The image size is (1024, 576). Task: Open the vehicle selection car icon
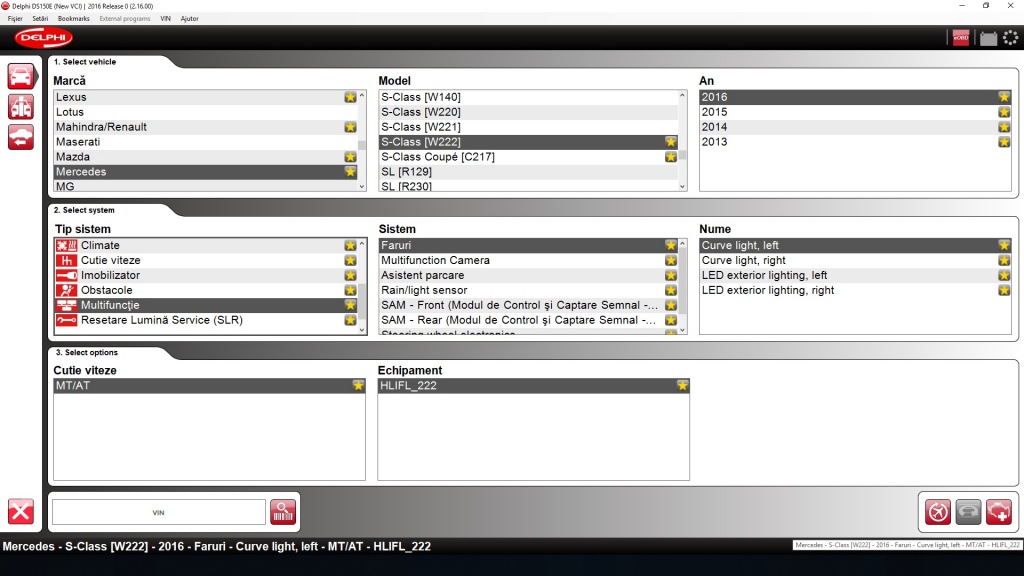click(21, 76)
